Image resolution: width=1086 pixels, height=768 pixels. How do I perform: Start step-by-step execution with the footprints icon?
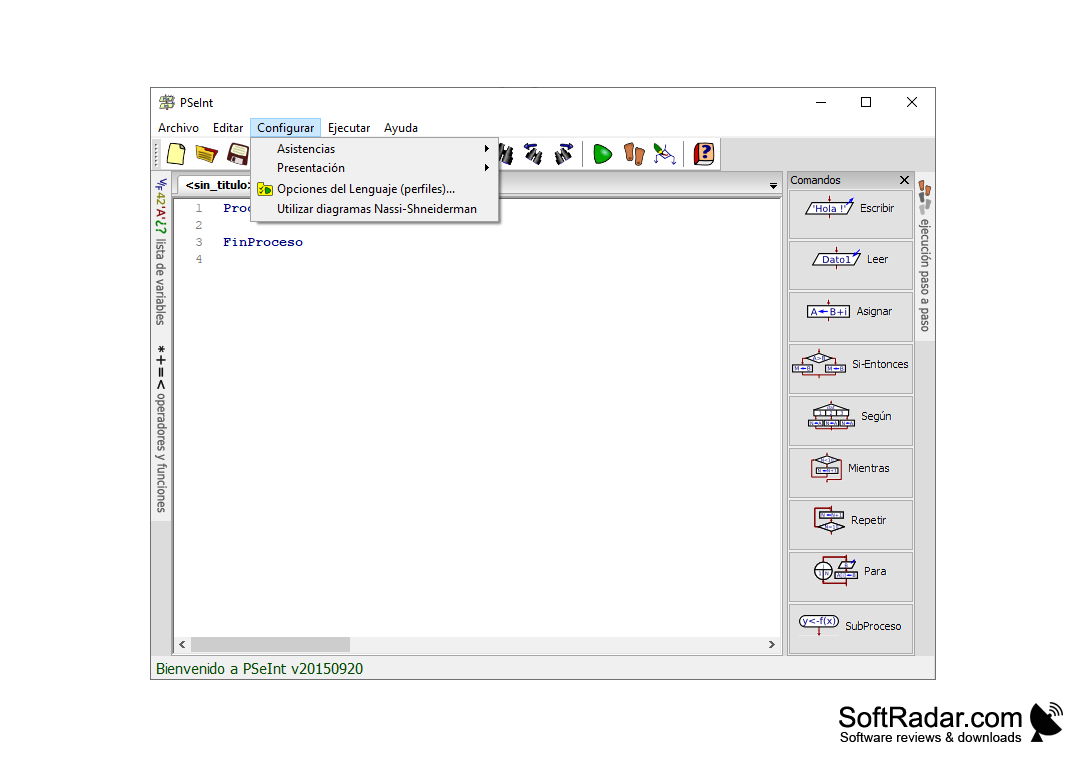click(634, 153)
